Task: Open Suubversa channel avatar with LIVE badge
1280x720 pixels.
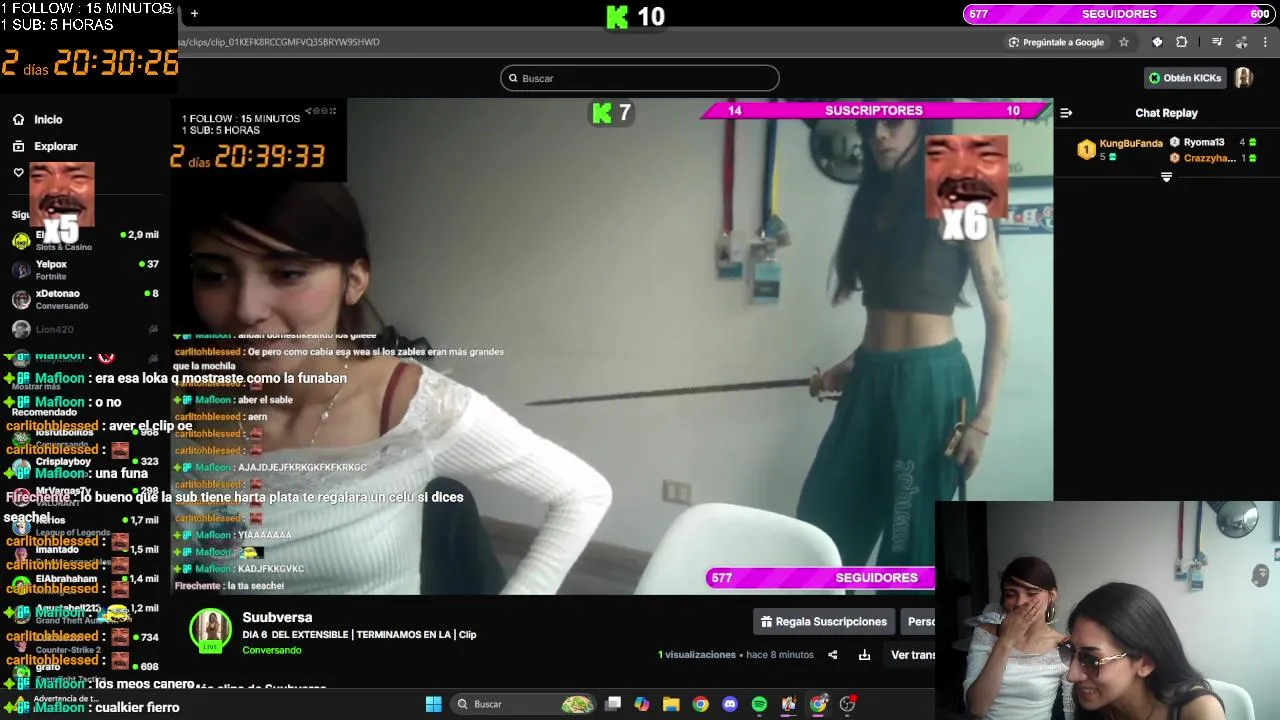Action: point(211,630)
